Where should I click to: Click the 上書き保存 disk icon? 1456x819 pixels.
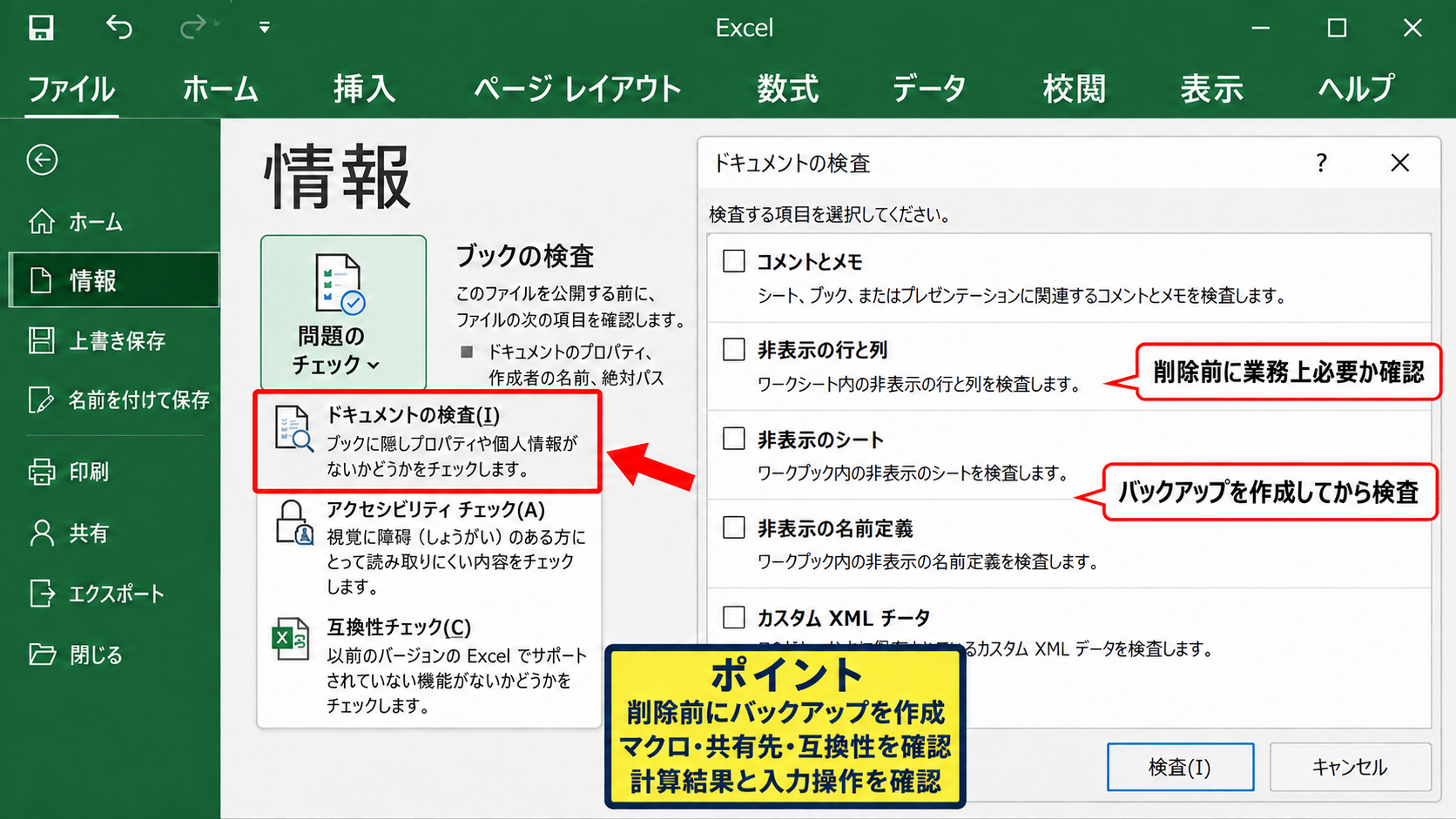pyautogui.click(x=42, y=340)
